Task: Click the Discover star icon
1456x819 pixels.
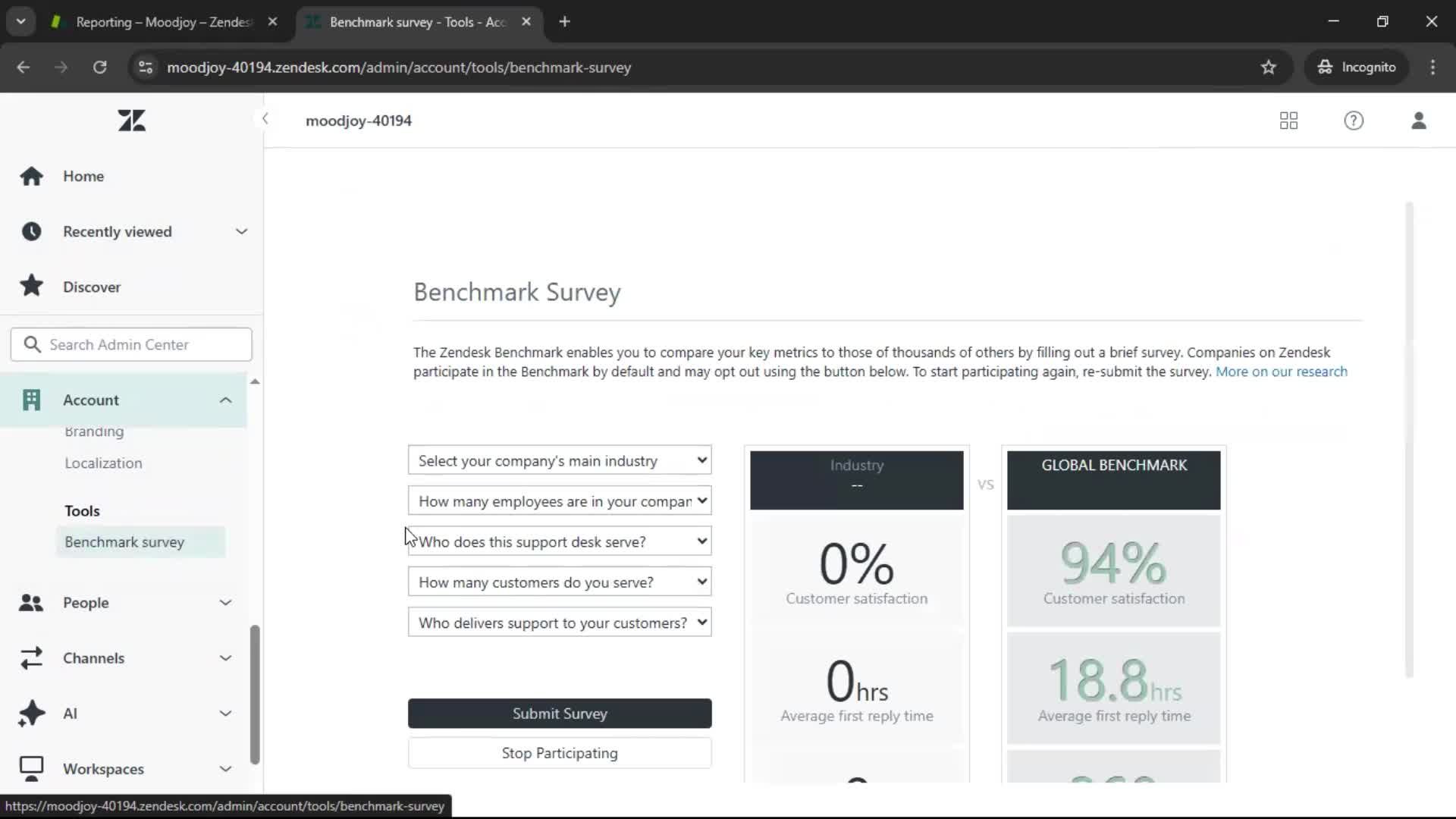Action: click(31, 286)
